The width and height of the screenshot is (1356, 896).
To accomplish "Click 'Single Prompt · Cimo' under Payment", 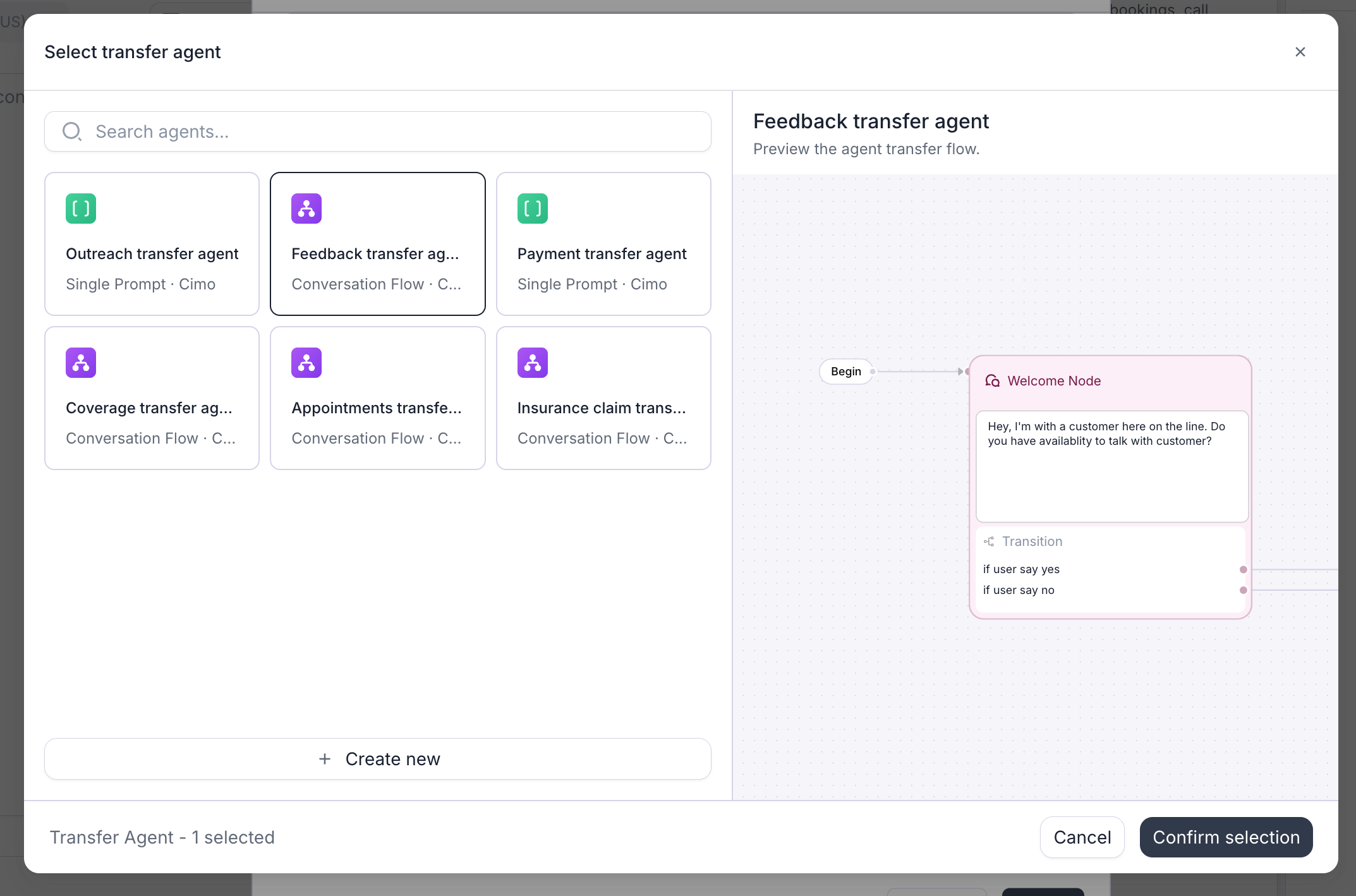I will [592, 284].
